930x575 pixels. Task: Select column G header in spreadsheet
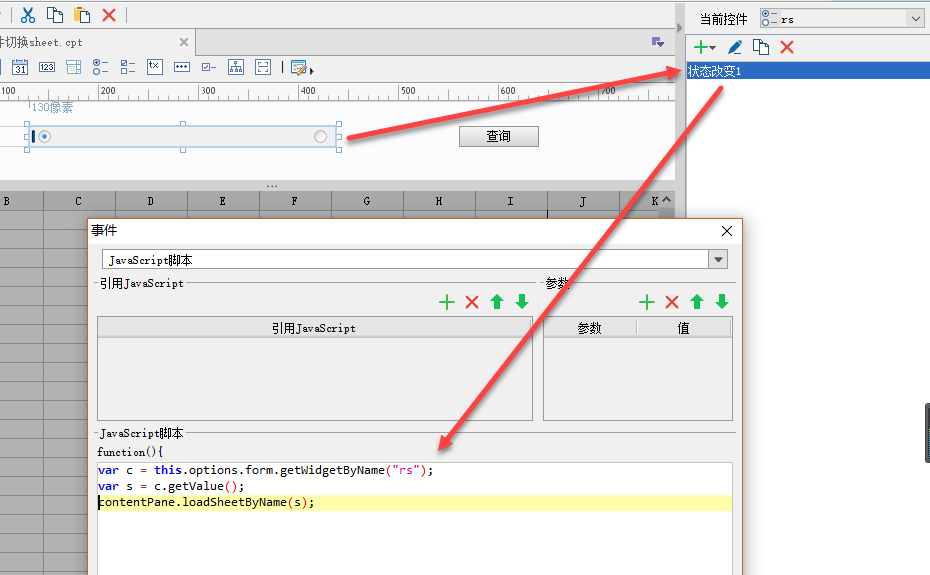[x=367, y=201]
